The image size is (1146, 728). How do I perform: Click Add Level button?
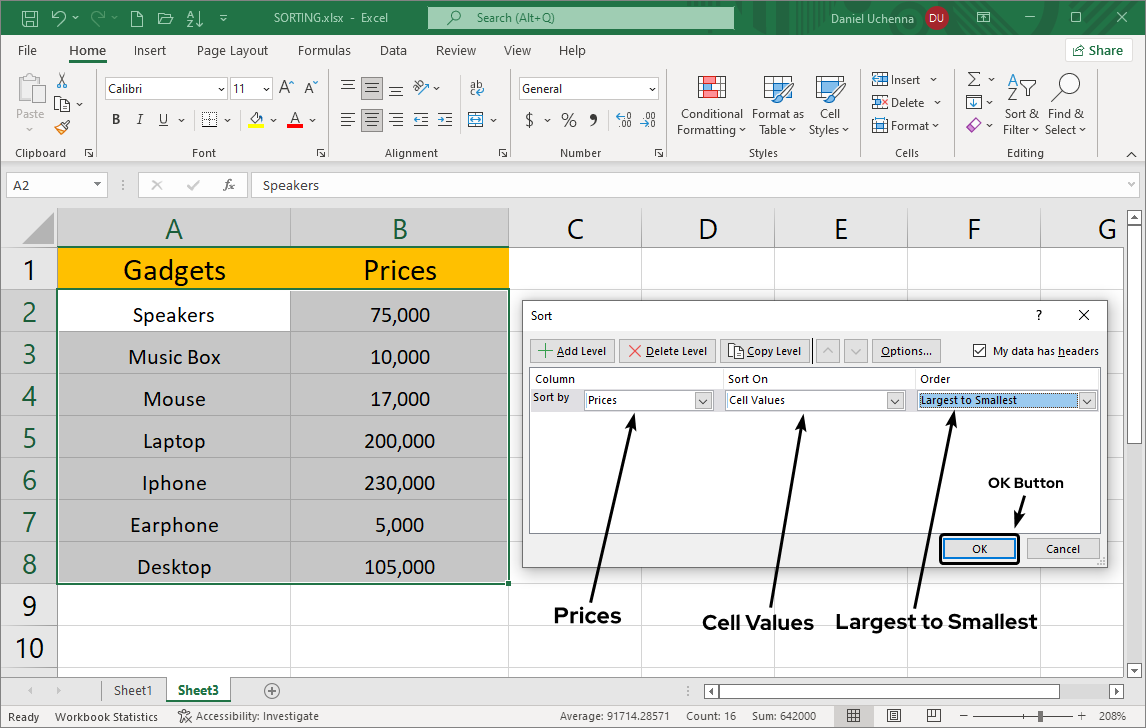[x=572, y=351]
